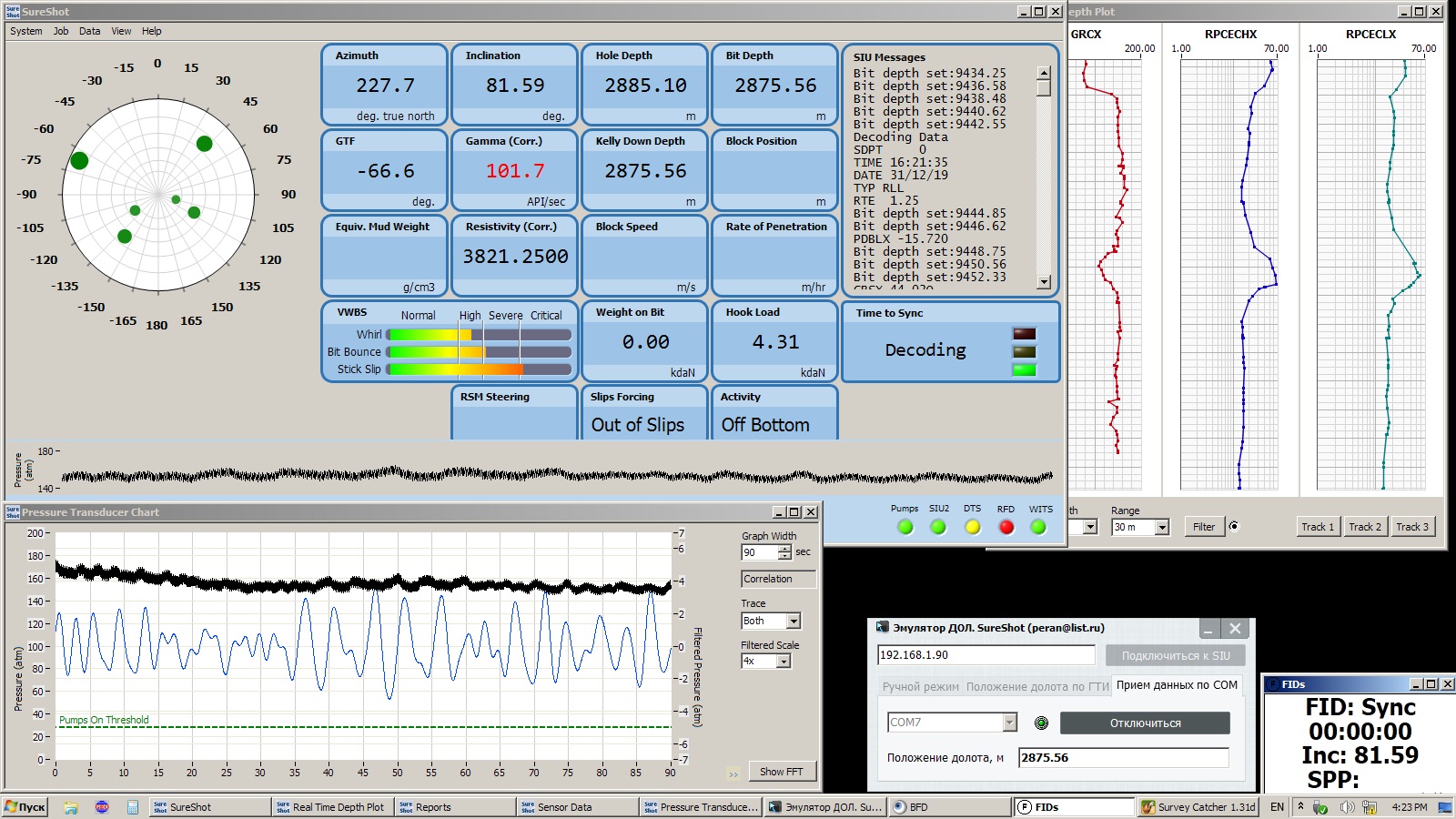The image size is (1456, 819).
Task: Increase Graph Width with the up stepper
Action: pyautogui.click(x=784, y=549)
